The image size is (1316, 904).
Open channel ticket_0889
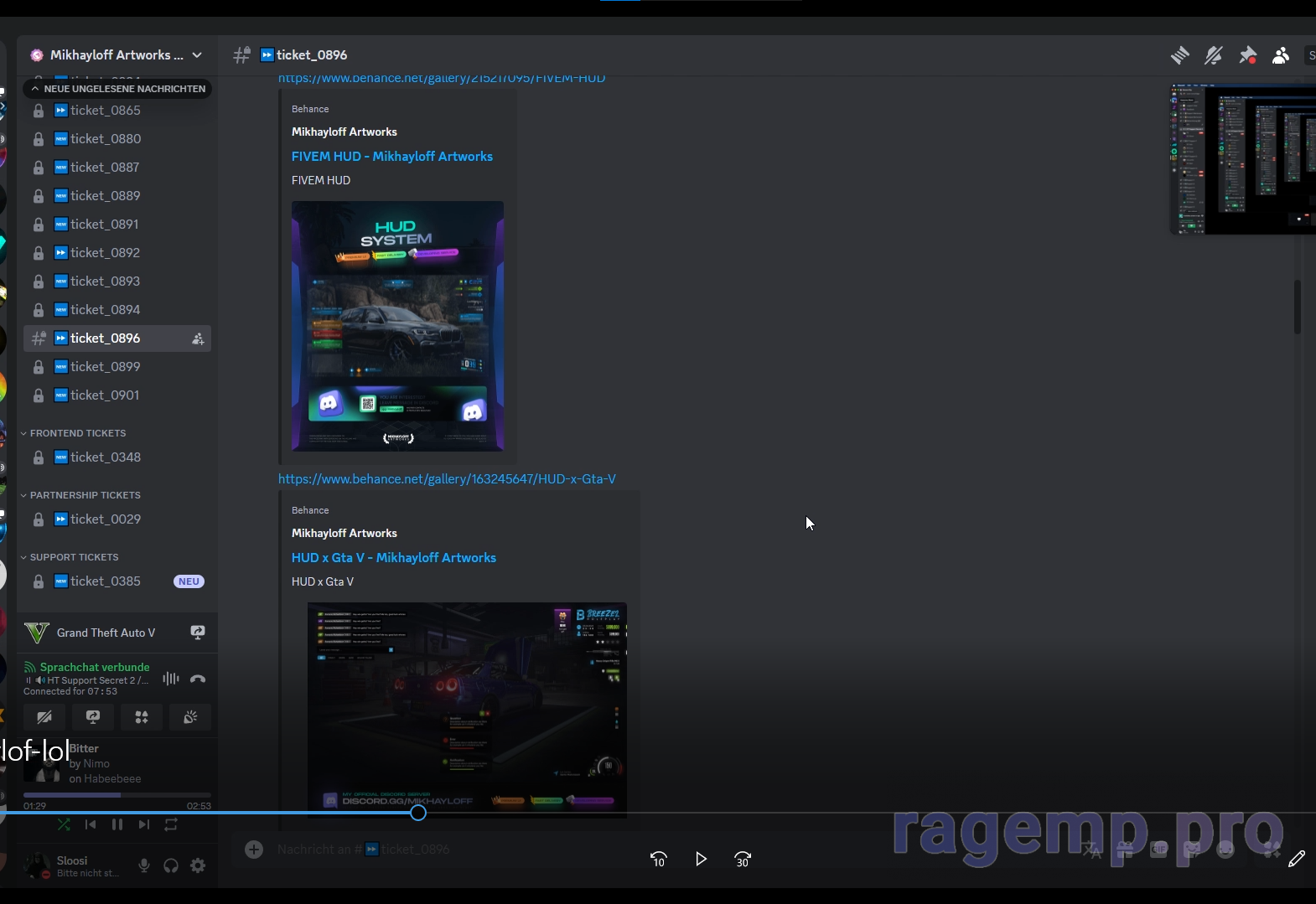pos(117,196)
